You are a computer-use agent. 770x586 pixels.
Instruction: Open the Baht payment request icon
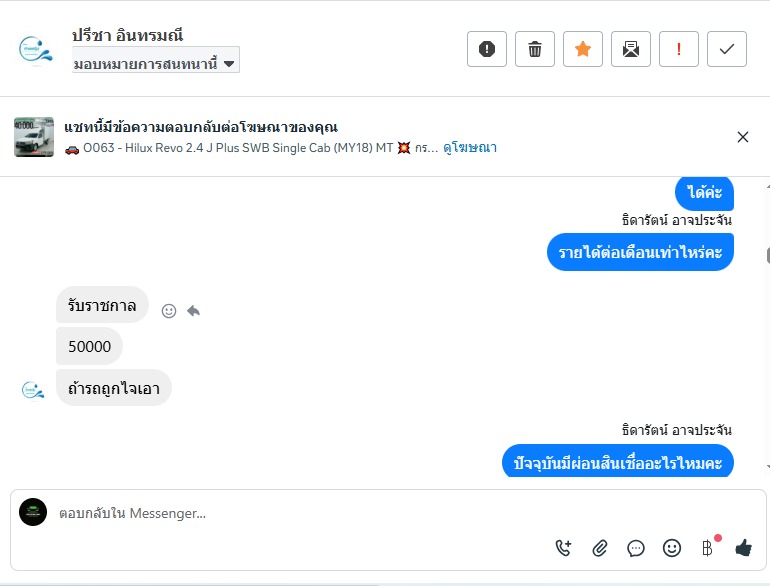(708, 548)
